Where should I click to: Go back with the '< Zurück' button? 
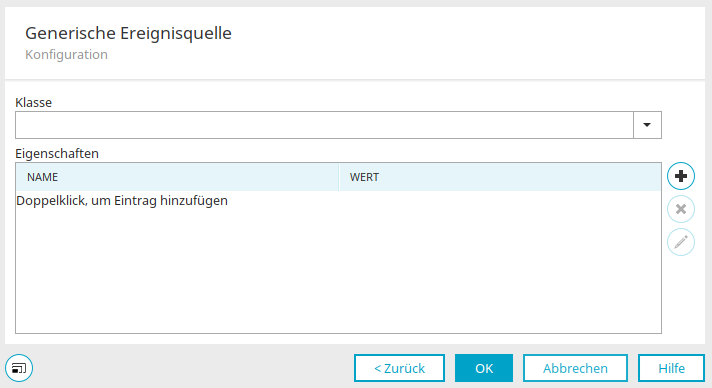399,368
